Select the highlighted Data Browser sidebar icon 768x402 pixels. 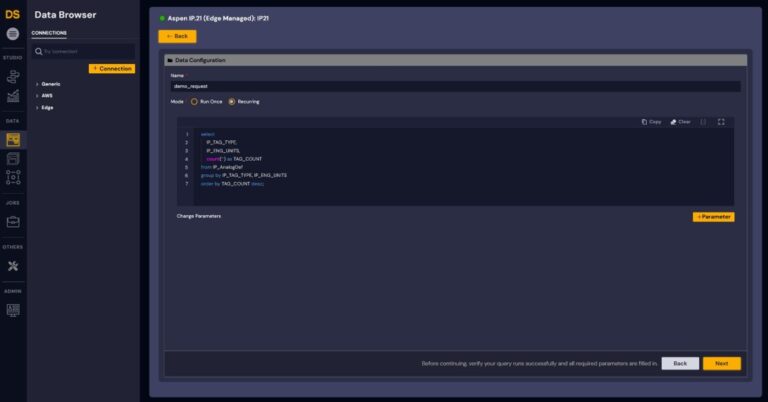13,139
